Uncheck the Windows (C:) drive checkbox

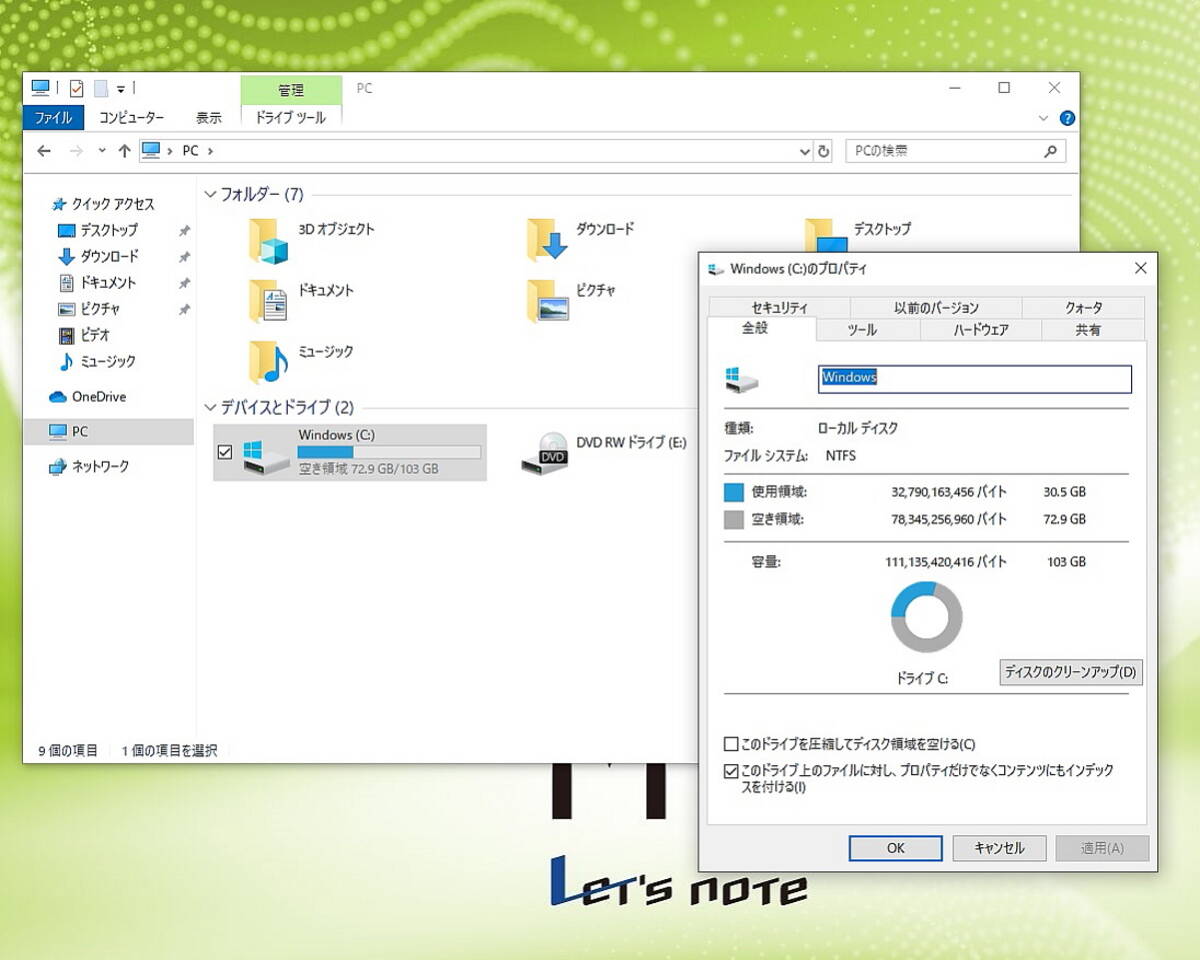click(225, 452)
